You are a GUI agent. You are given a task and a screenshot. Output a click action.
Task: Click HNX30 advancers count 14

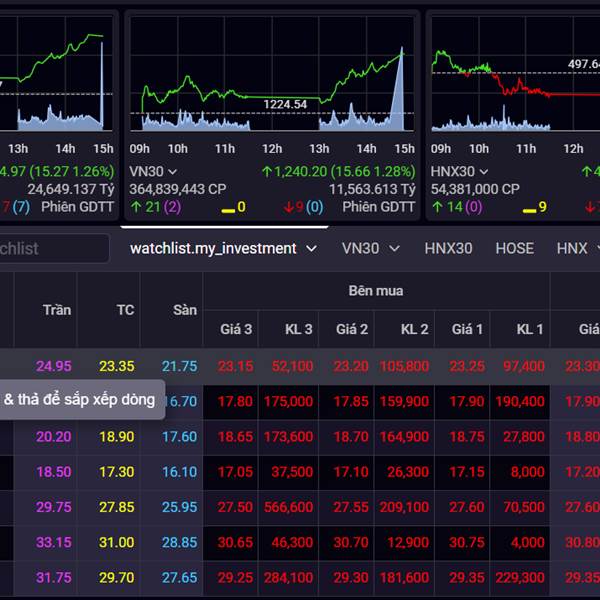click(x=455, y=207)
